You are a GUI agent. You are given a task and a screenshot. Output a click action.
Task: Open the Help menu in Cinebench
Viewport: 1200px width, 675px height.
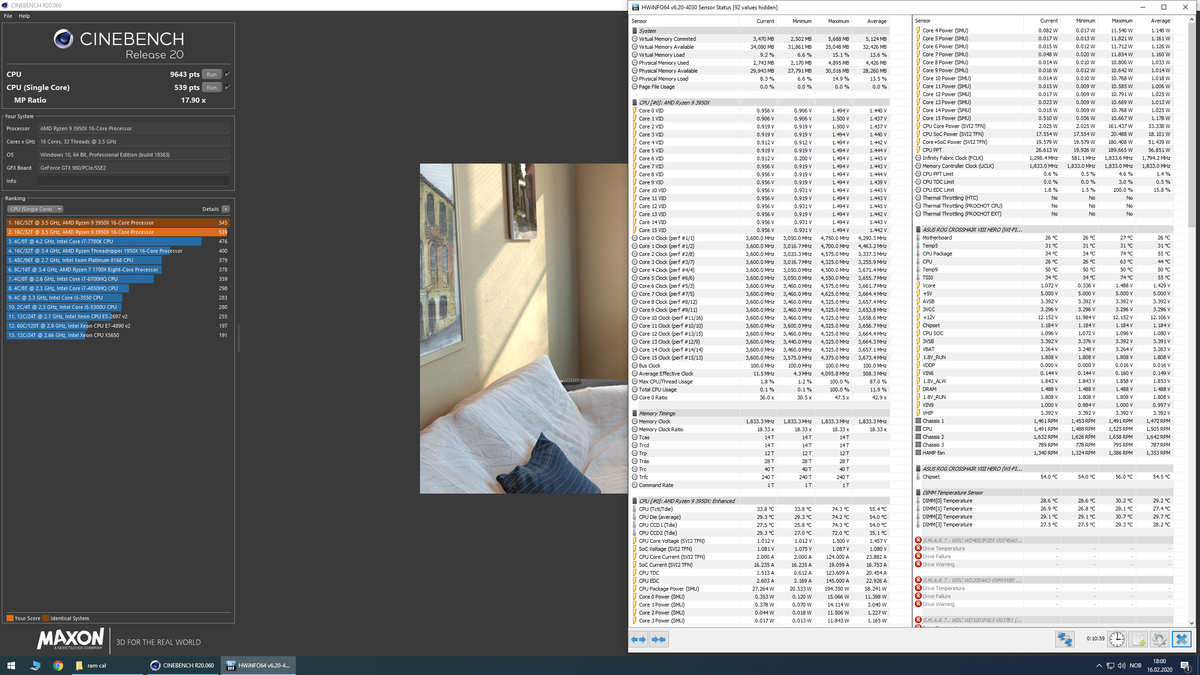pos(24,16)
